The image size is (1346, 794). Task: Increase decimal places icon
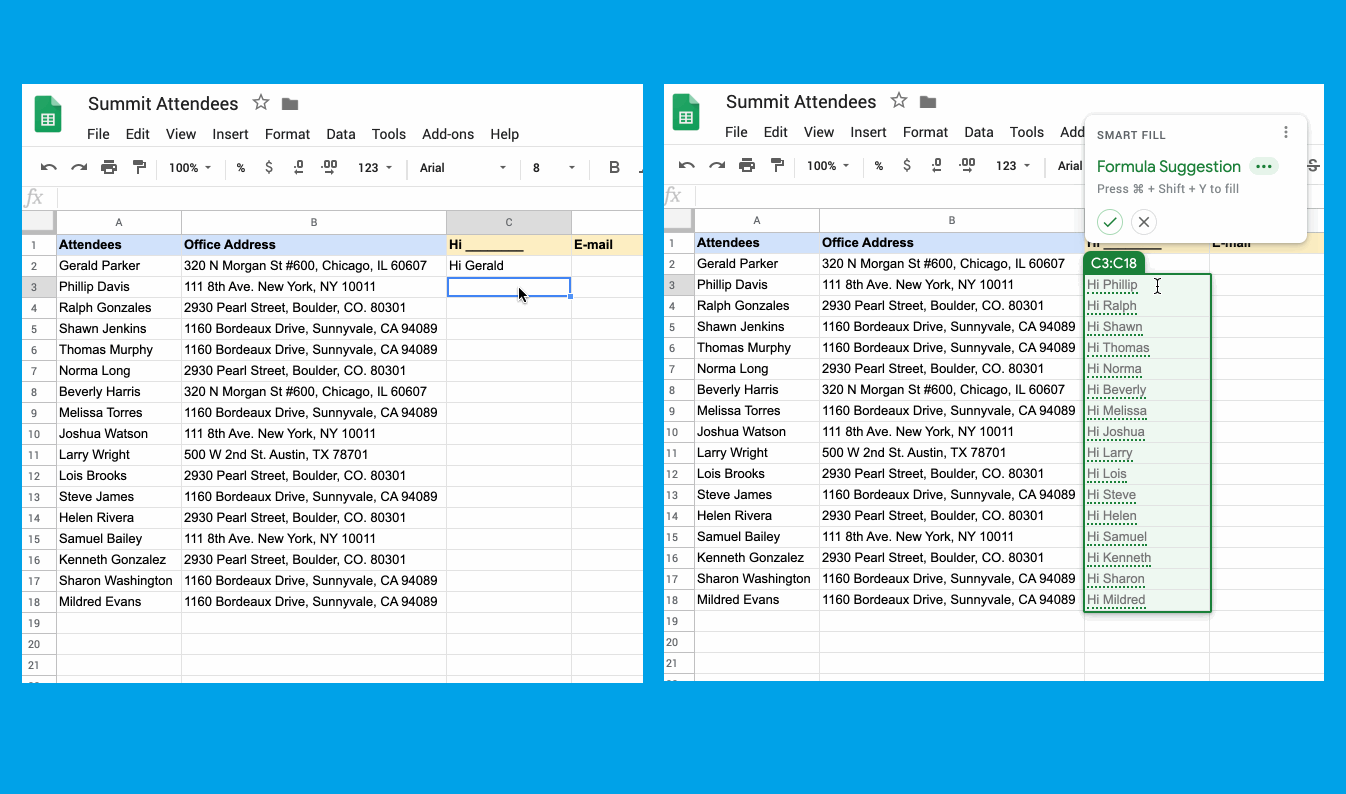(x=328, y=167)
